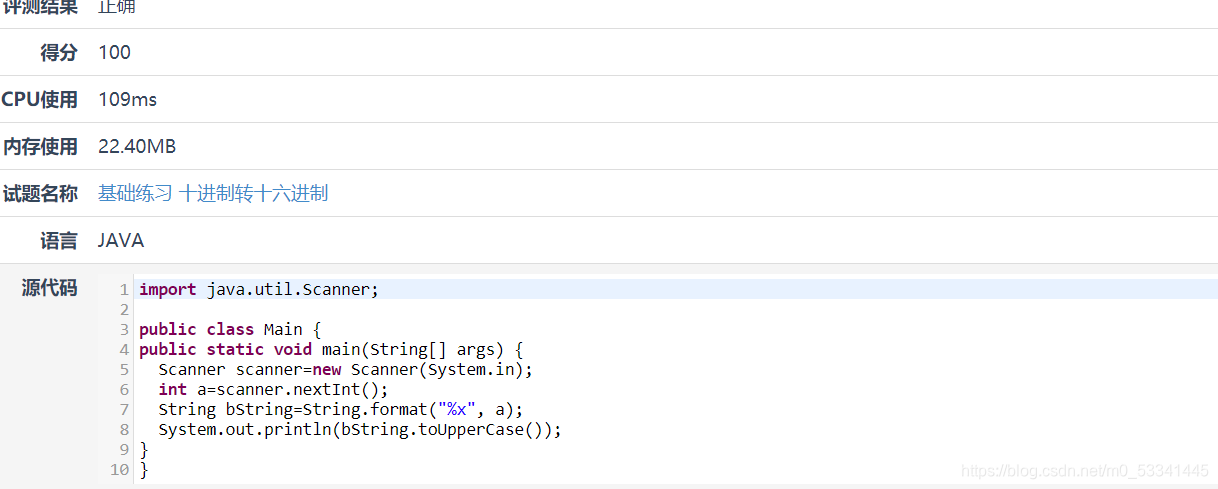Click line number 2 in code gutter

[x=124, y=309]
